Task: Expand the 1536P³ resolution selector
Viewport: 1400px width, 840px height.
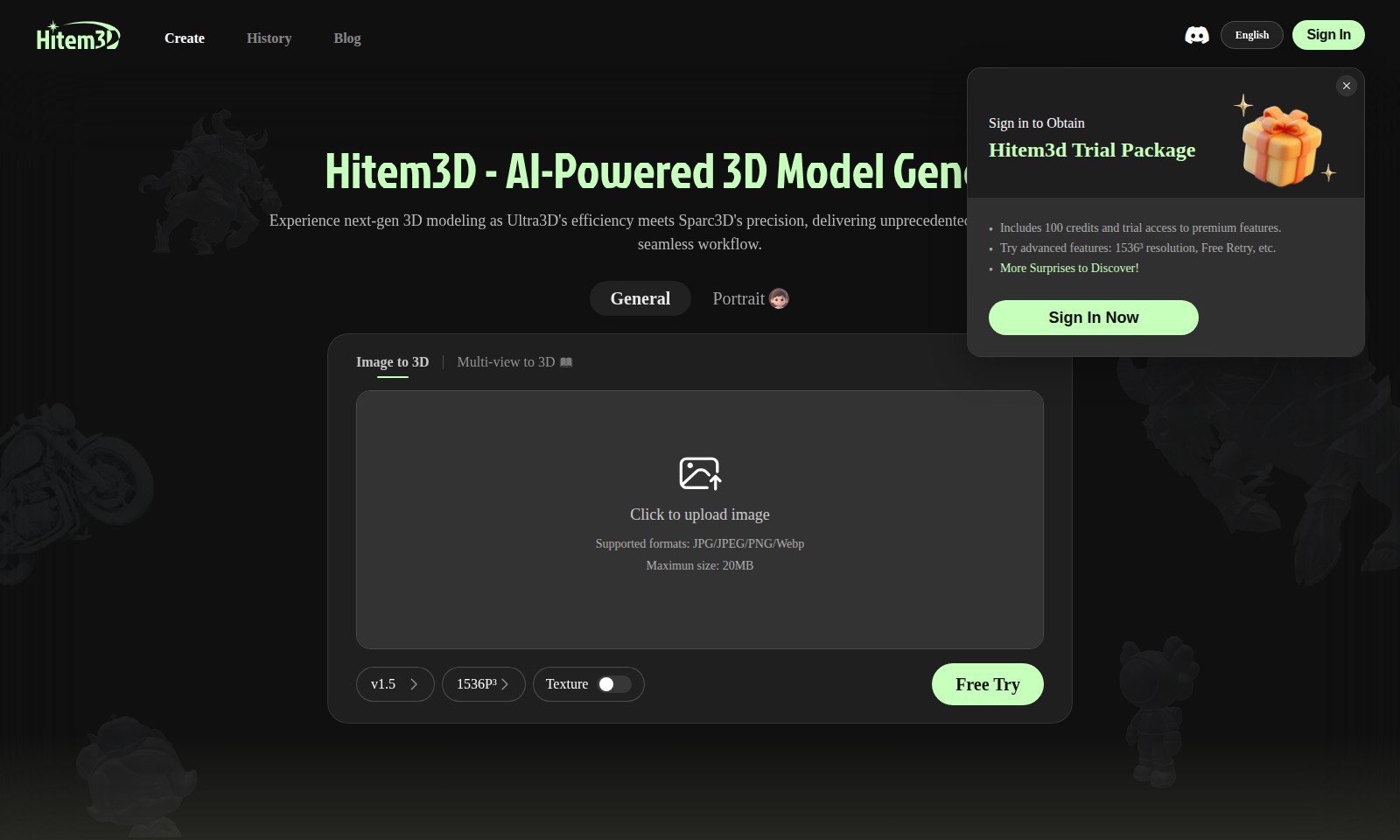Action: tap(483, 684)
